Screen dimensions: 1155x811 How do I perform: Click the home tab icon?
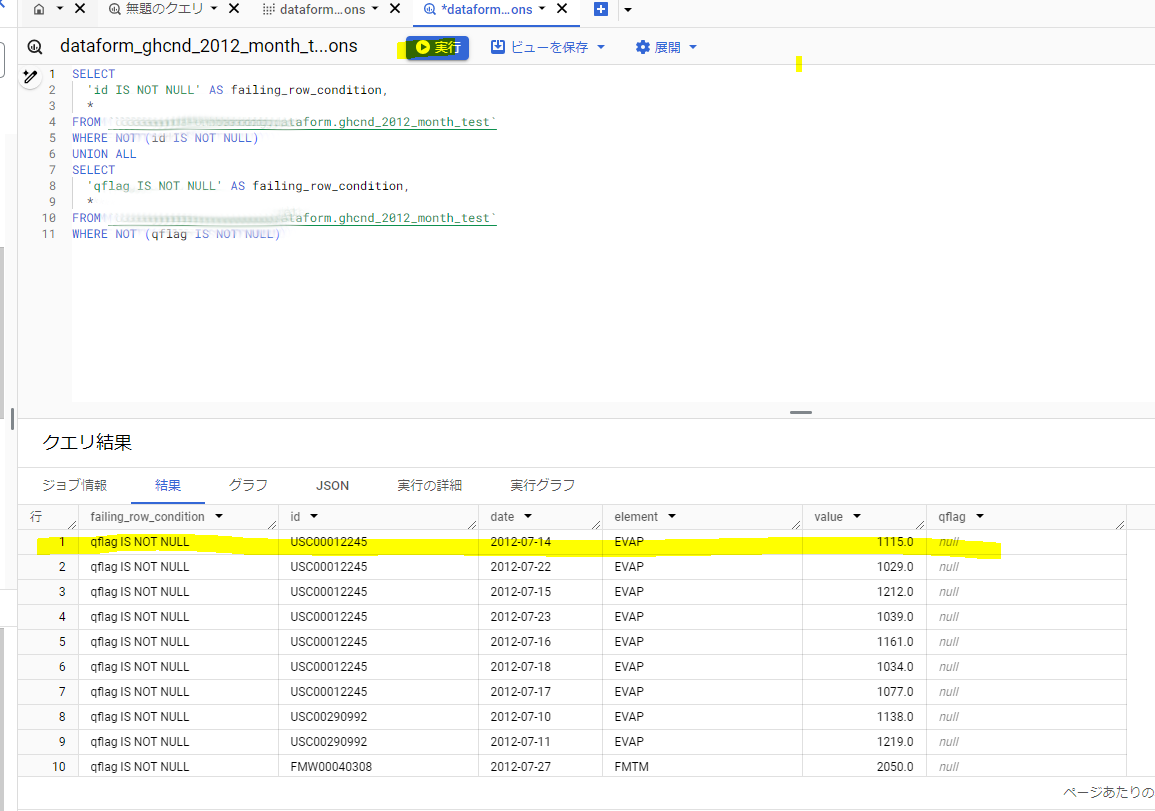pos(39,10)
